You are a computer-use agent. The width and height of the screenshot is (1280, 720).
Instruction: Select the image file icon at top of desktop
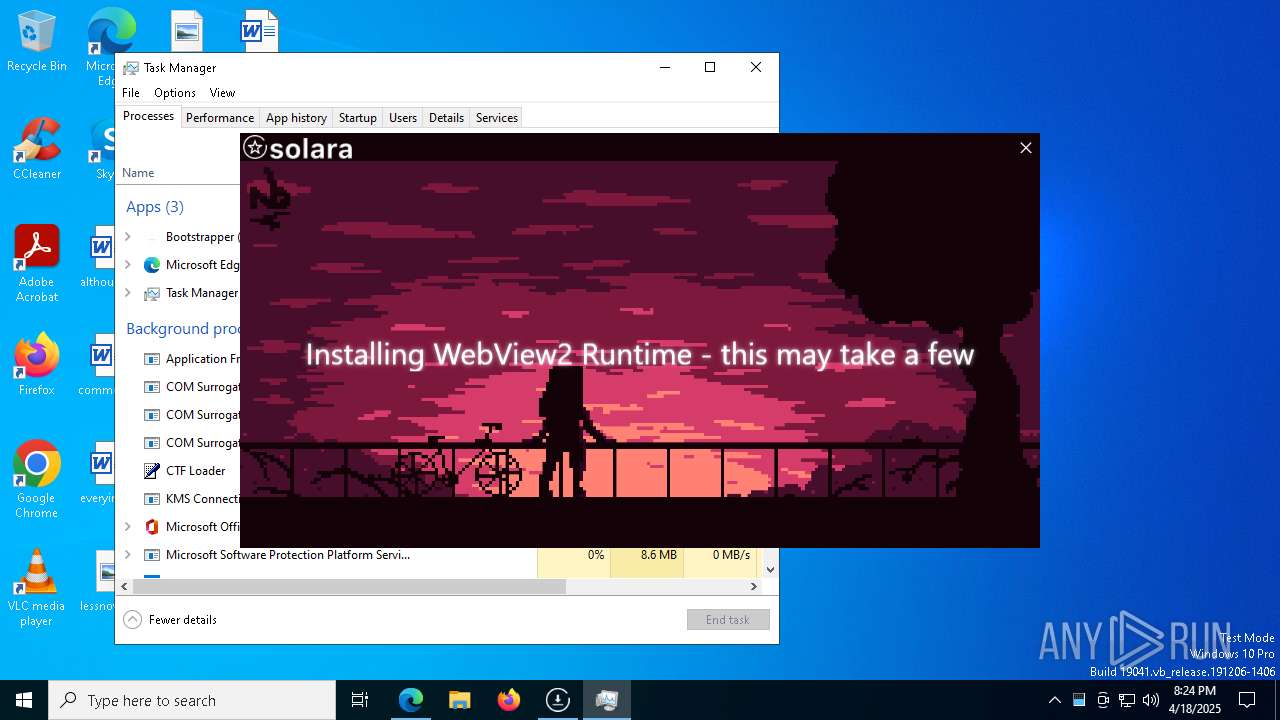click(187, 32)
